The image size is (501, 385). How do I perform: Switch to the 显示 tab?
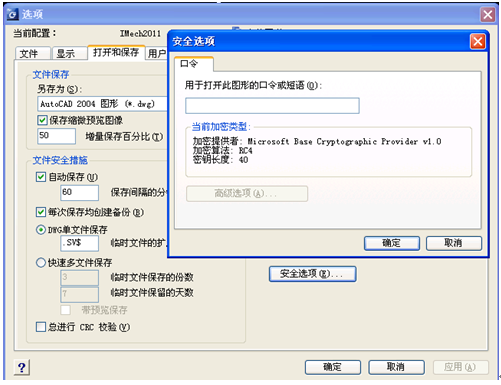pyautogui.click(x=69, y=53)
